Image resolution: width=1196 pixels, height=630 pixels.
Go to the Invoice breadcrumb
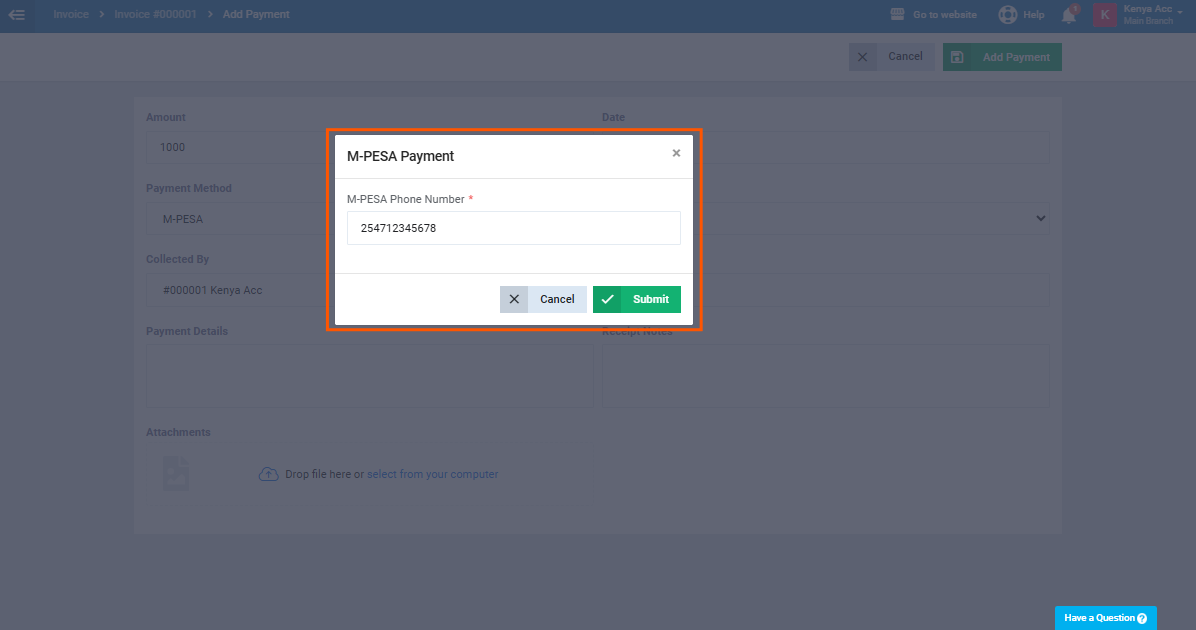[71, 14]
